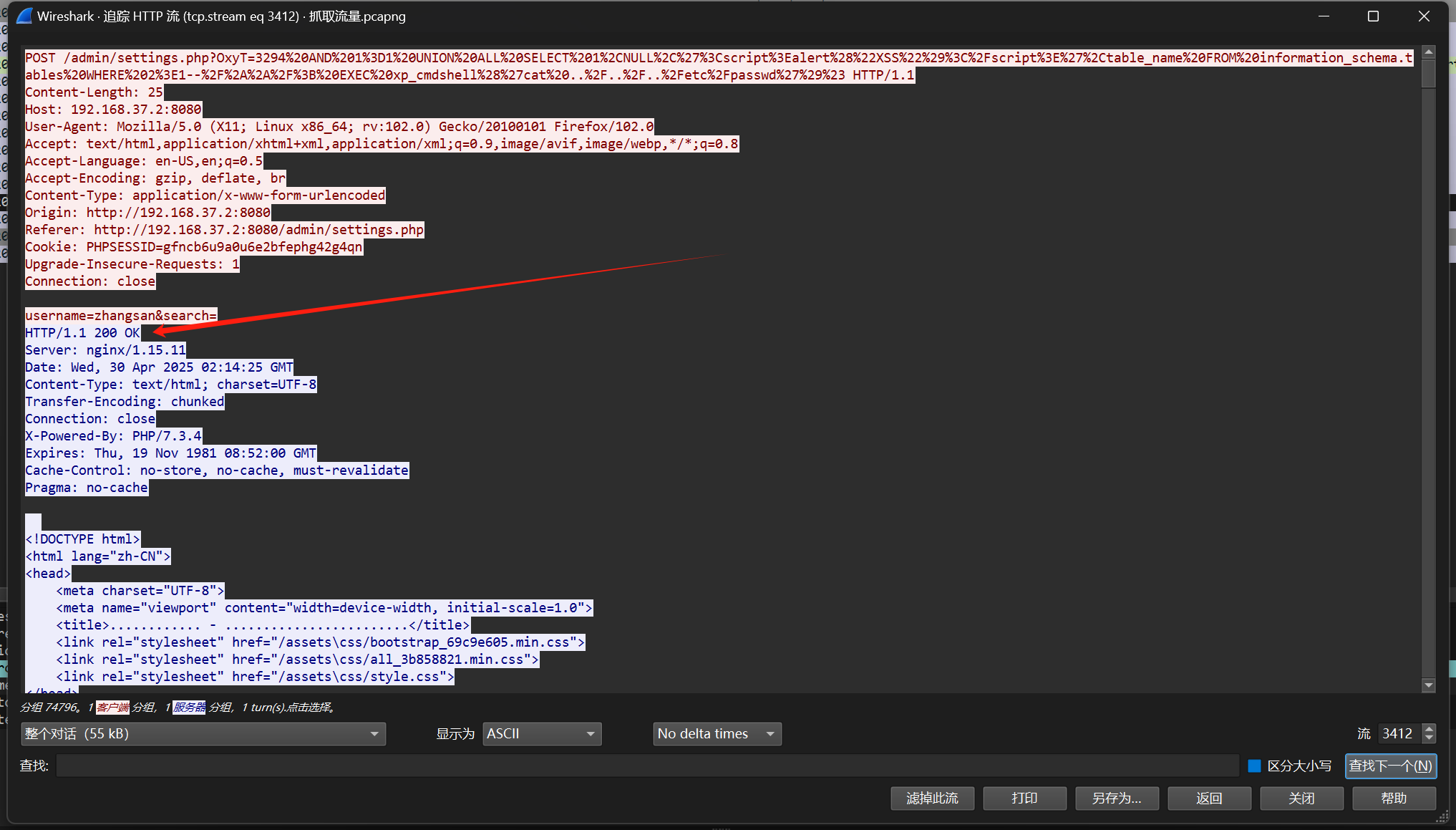Viewport: 1456px width, 830px height.
Task: Increment the stream number with up arrow
Action: point(1429,729)
